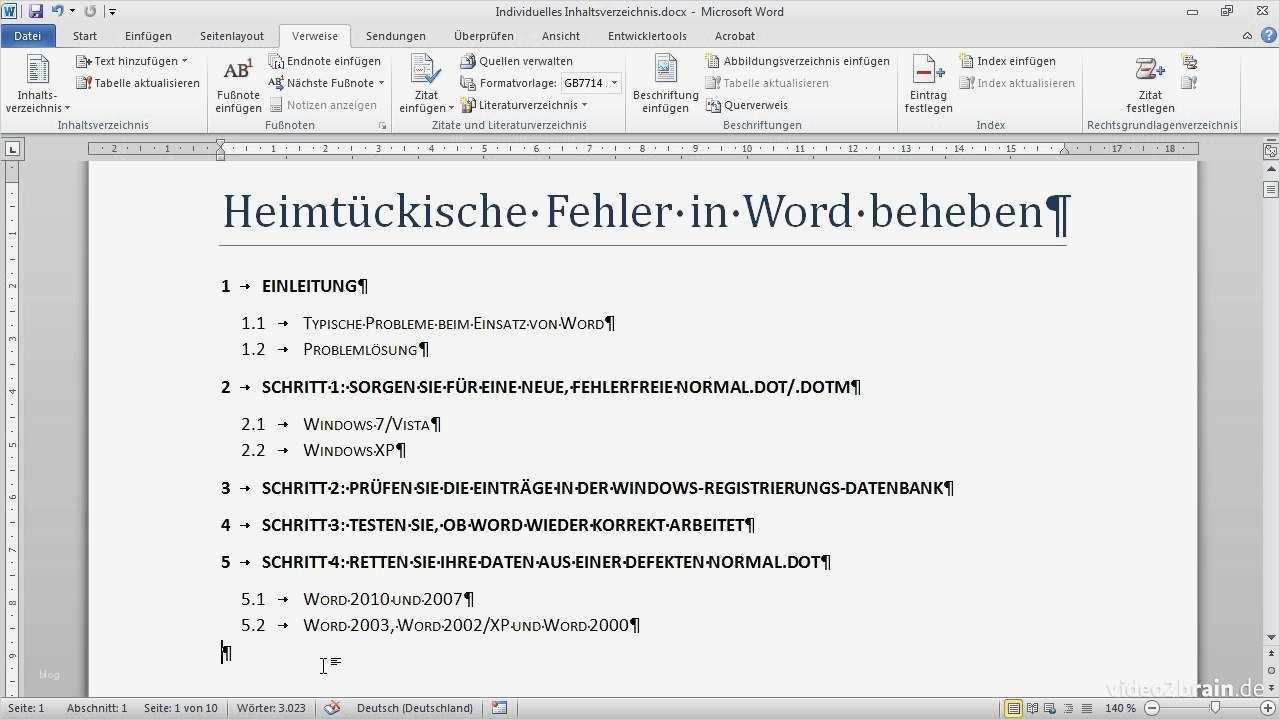Expand the Zitat einfügen menu

coord(426,85)
